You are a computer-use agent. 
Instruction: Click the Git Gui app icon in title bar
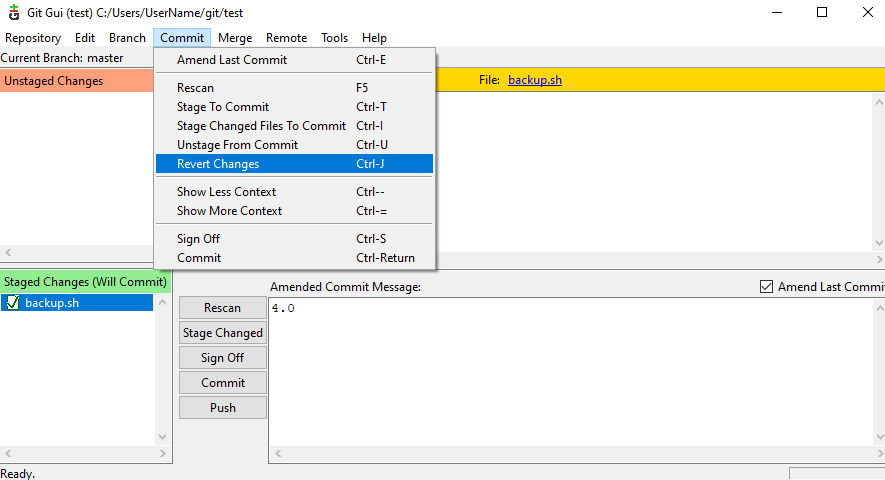click(x=14, y=12)
